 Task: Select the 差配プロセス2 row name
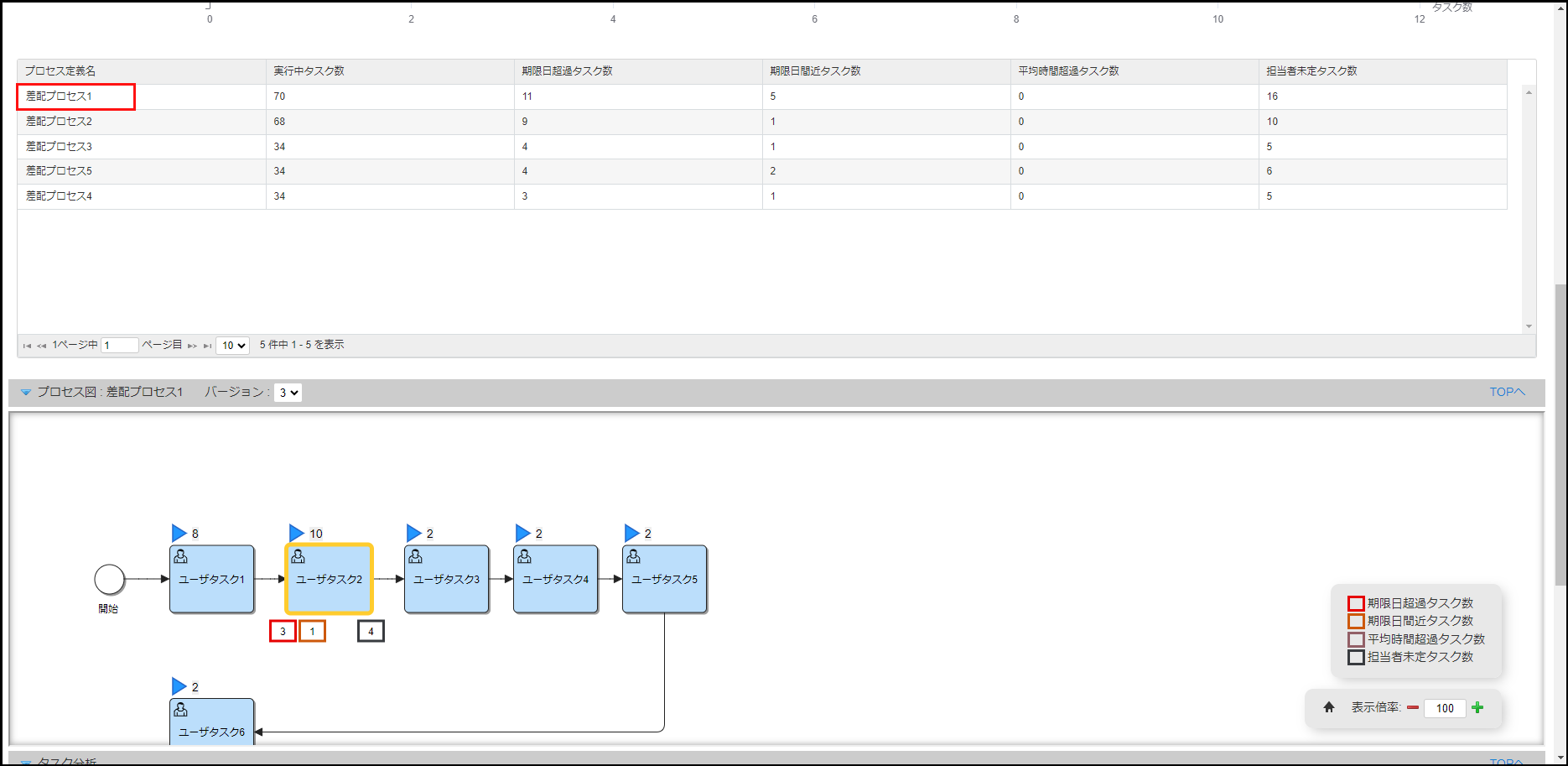pos(59,122)
